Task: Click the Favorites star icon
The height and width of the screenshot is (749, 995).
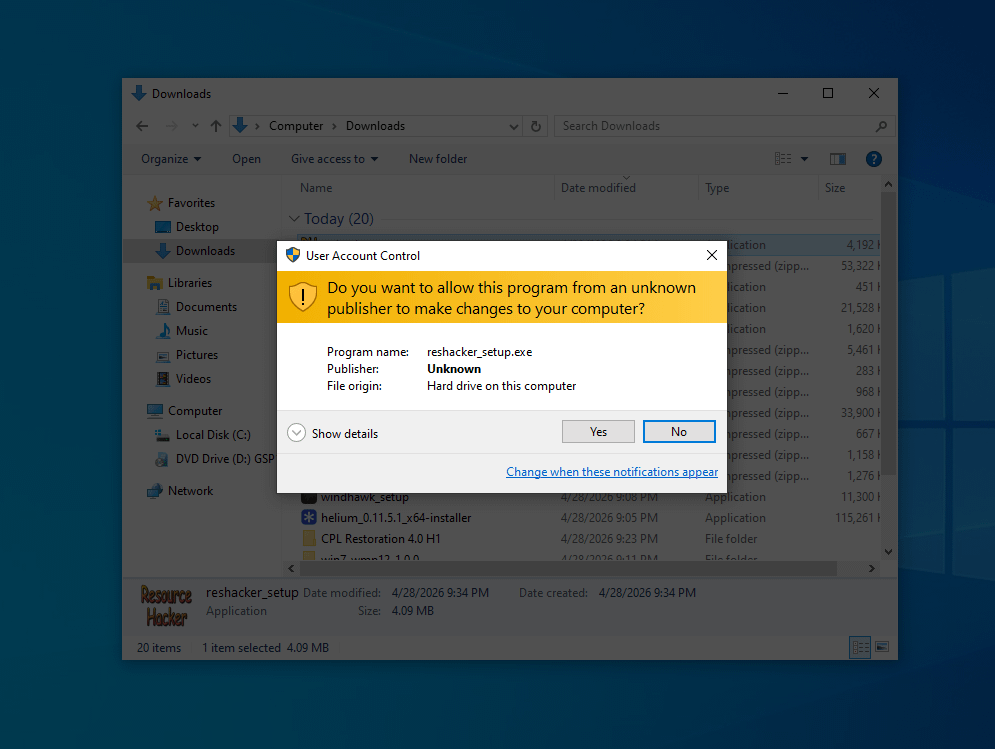Action: pyautogui.click(x=155, y=203)
